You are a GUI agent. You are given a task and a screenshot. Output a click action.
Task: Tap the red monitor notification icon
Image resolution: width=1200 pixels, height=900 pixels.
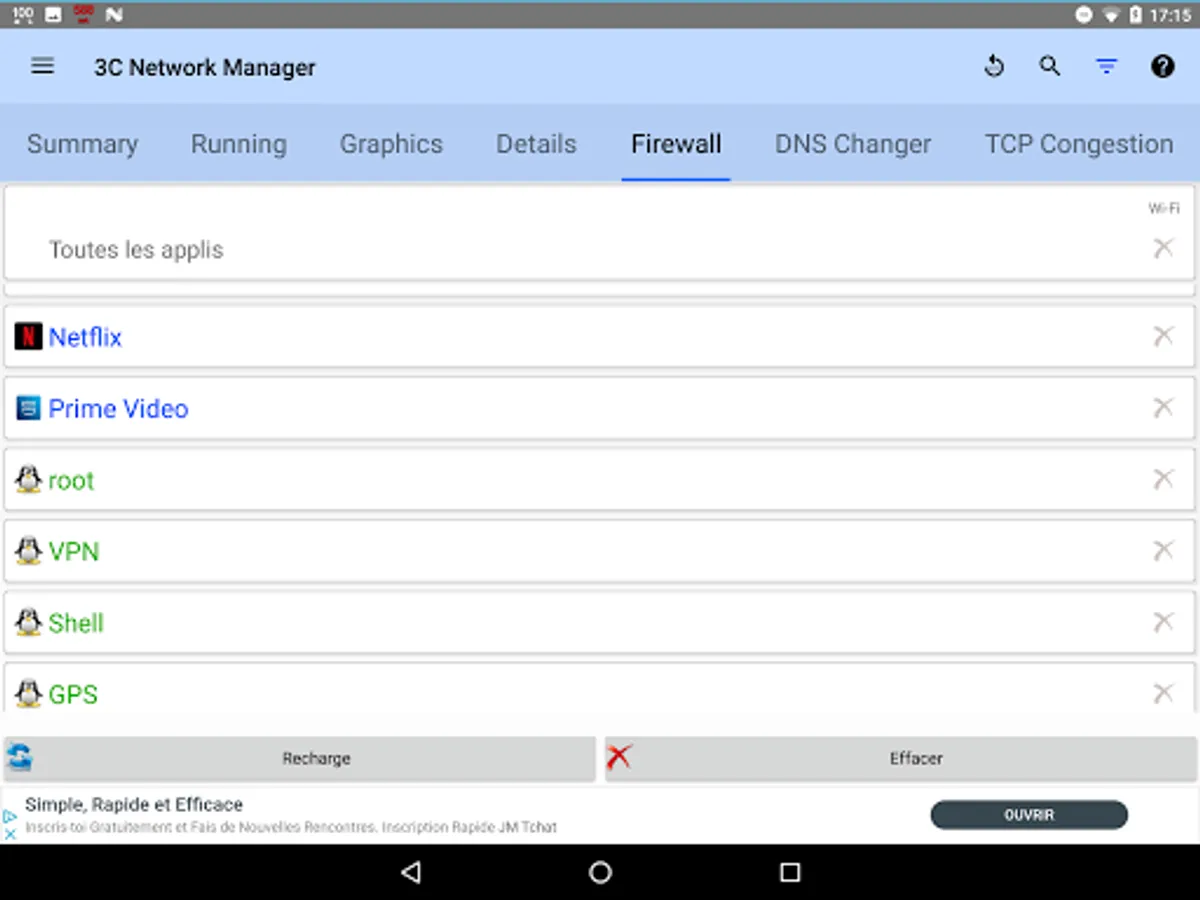(x=84, y=15)
